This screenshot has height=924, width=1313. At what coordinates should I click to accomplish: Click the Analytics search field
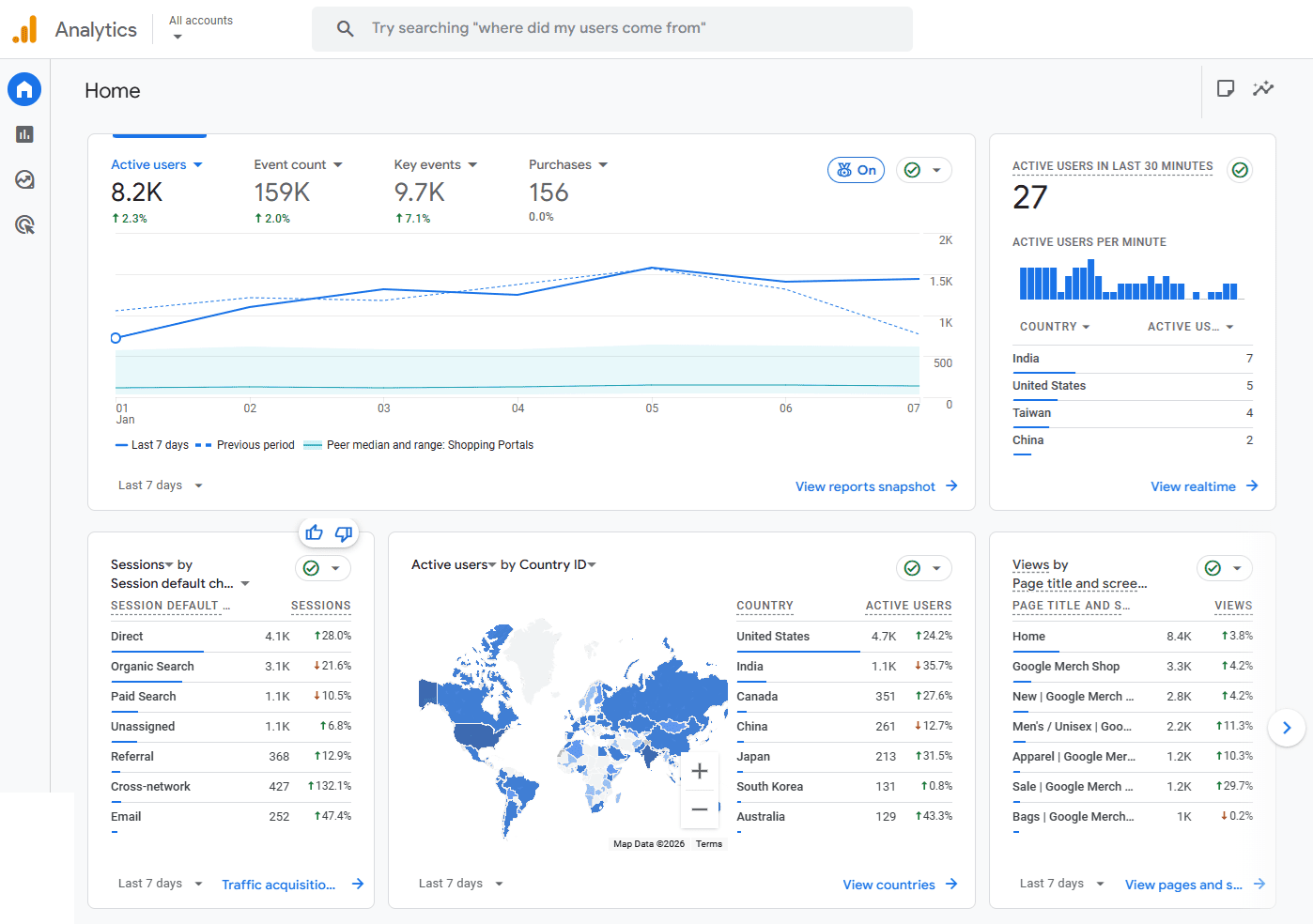(x=612, y=28)
